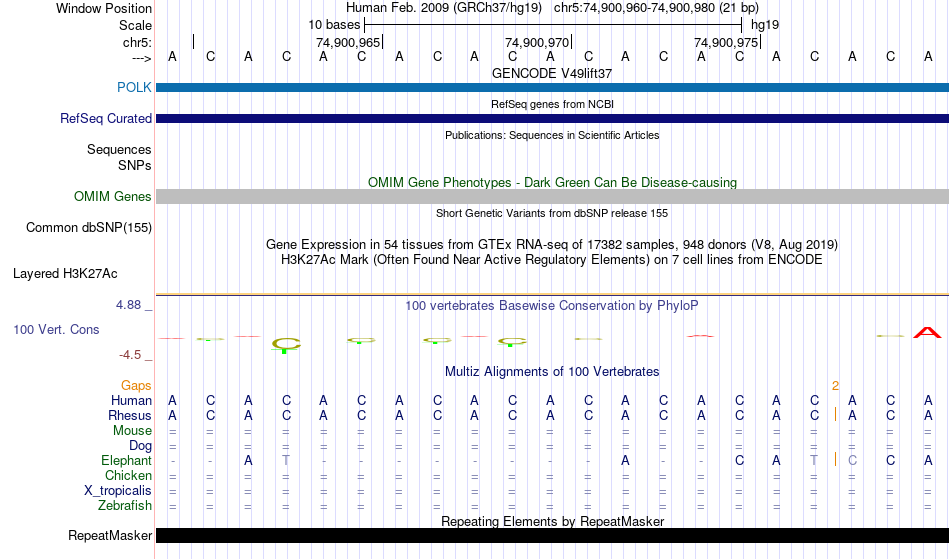Viewport: 950px width, 559px height.
Task: Click the 4.88 PhyloP upper scale value
Action: point(128,305)
